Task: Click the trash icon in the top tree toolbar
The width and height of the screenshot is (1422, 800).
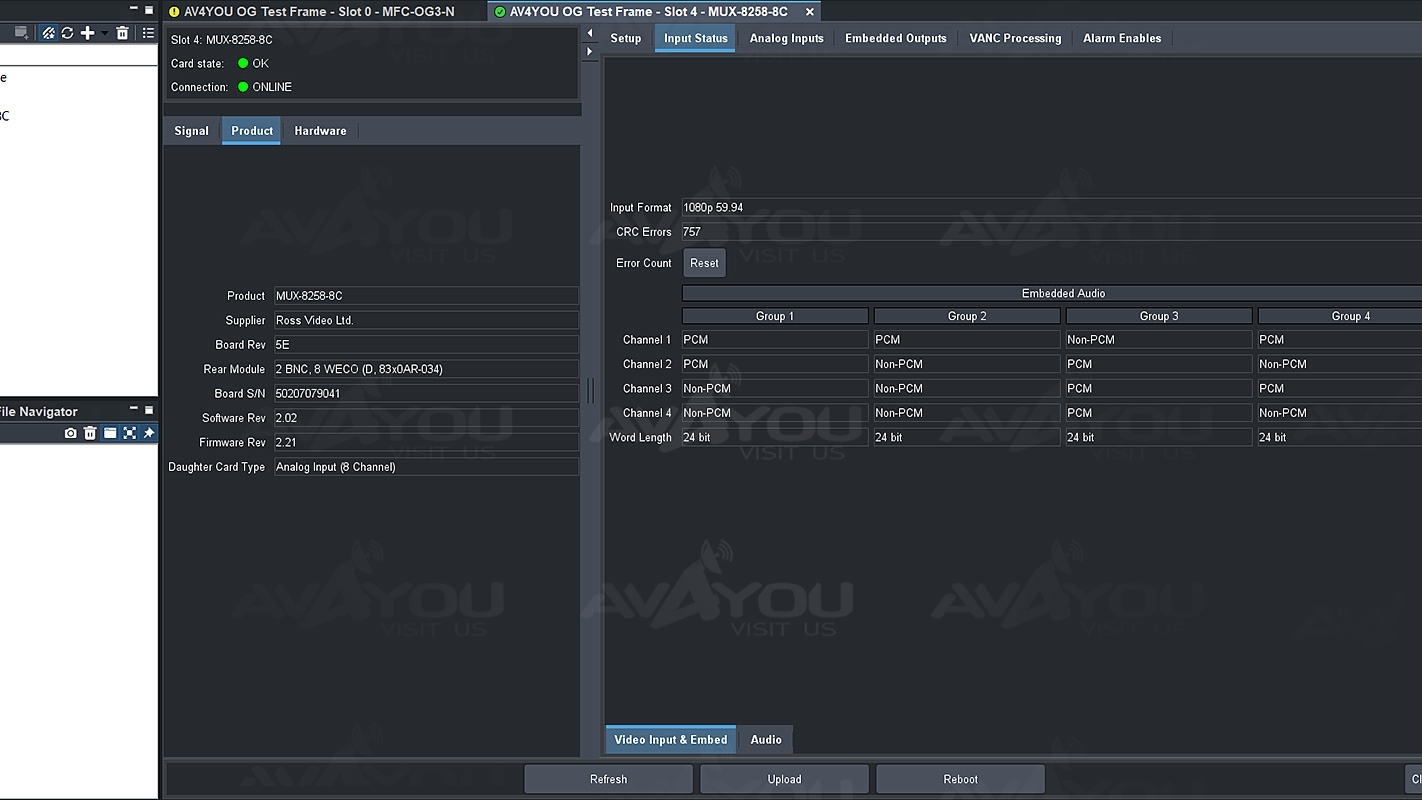Action: 122,33
